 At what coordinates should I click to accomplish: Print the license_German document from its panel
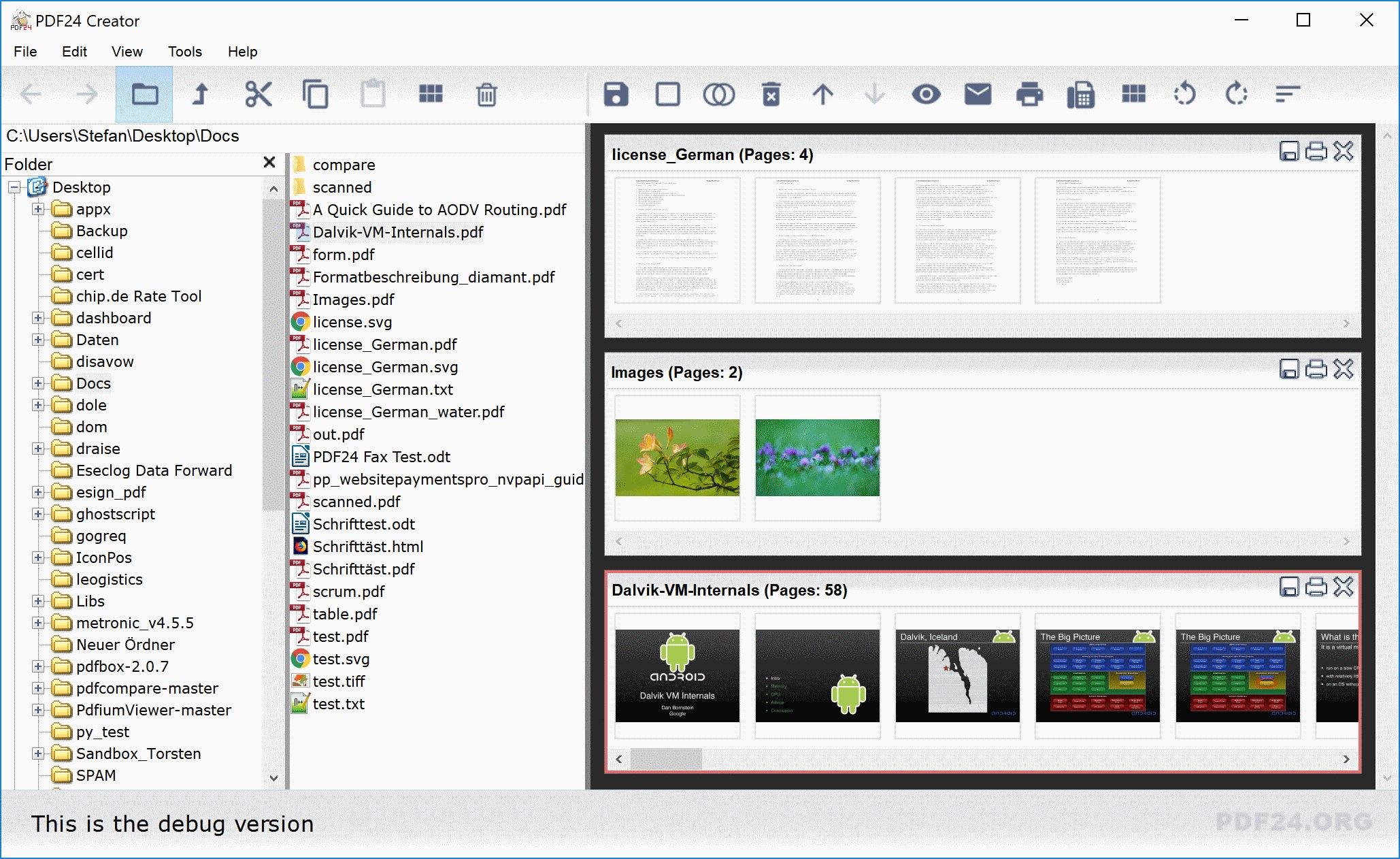coord(1317,152)
